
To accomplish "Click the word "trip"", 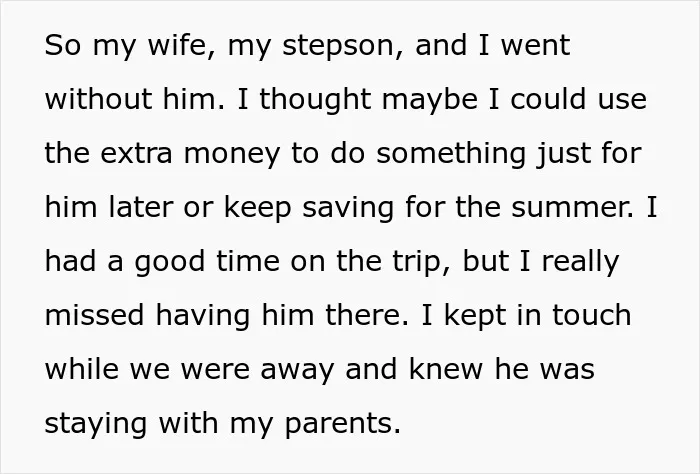I will click(421, 262).
